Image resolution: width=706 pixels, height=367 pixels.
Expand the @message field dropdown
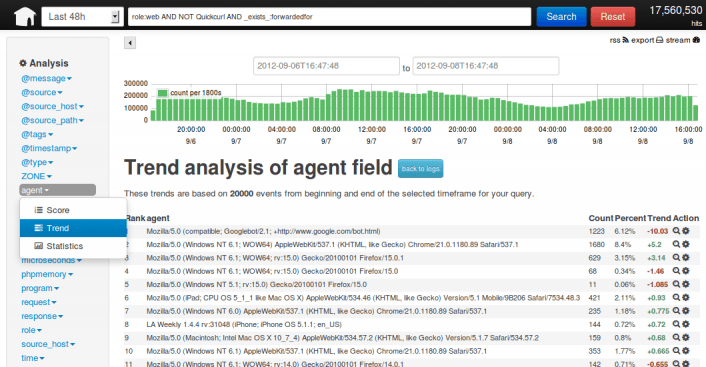coord(46,78)
